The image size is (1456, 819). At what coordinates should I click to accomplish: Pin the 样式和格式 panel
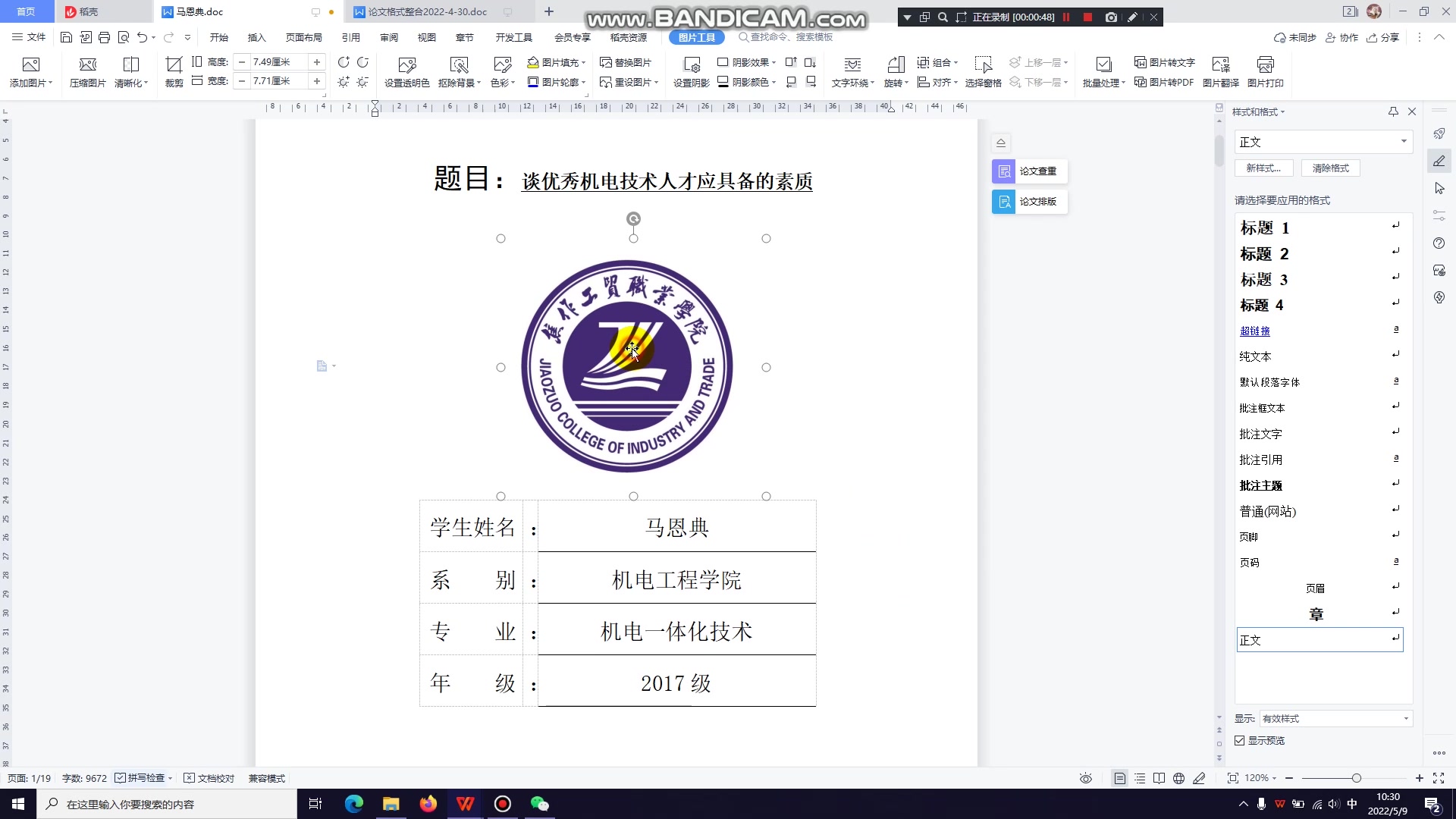(x=1393, y=111)
